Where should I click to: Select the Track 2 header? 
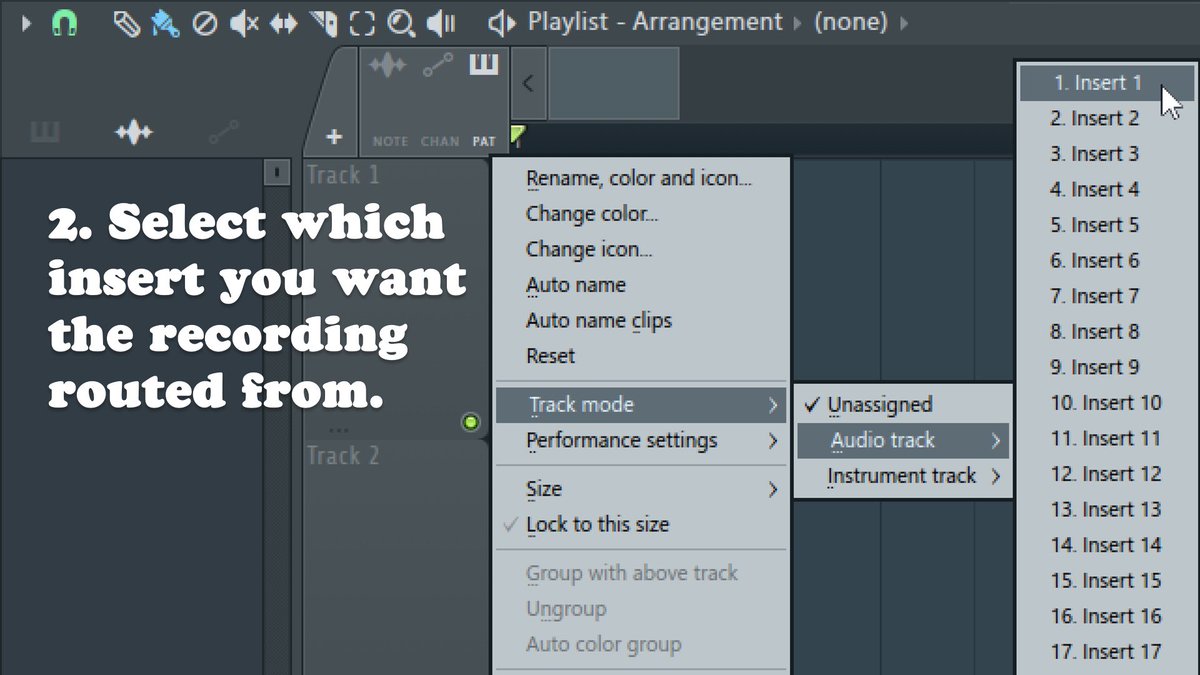(395, 558)
